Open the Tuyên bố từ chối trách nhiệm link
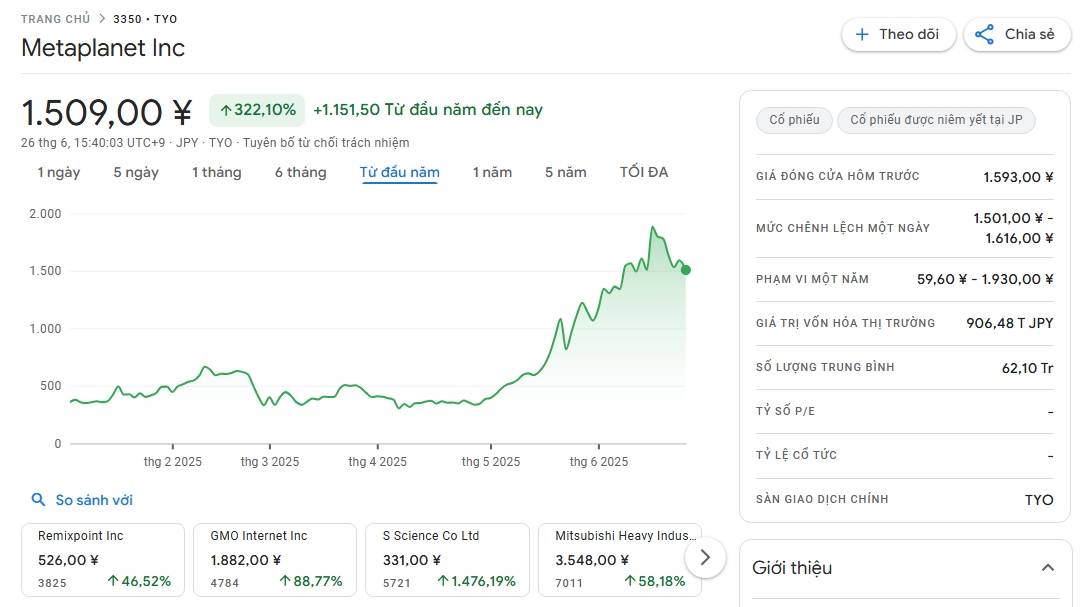1084x607 pixels. (326, 142)
